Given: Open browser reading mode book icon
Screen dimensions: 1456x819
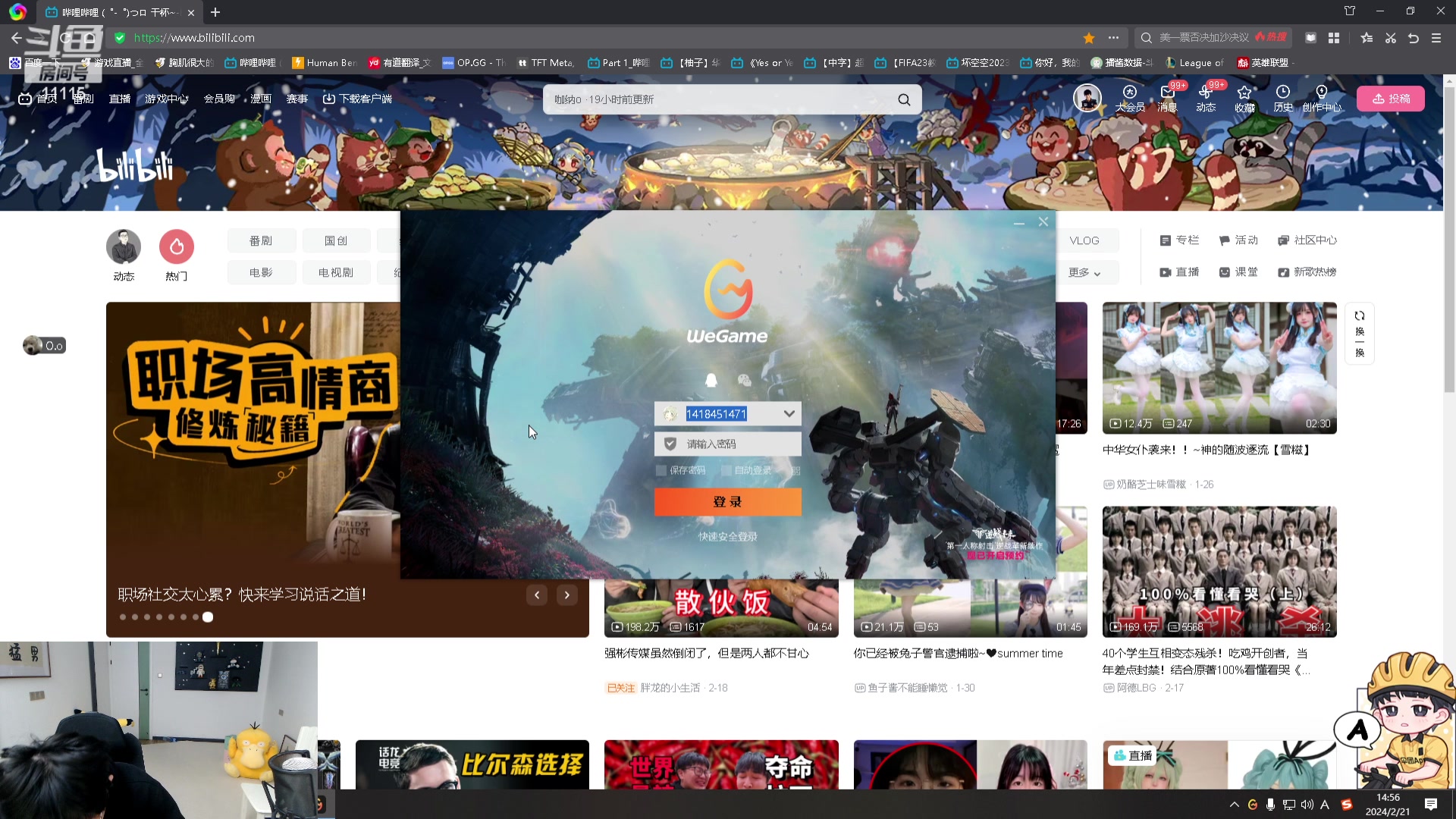Looking at the screenshot, I should point(1310,38).
